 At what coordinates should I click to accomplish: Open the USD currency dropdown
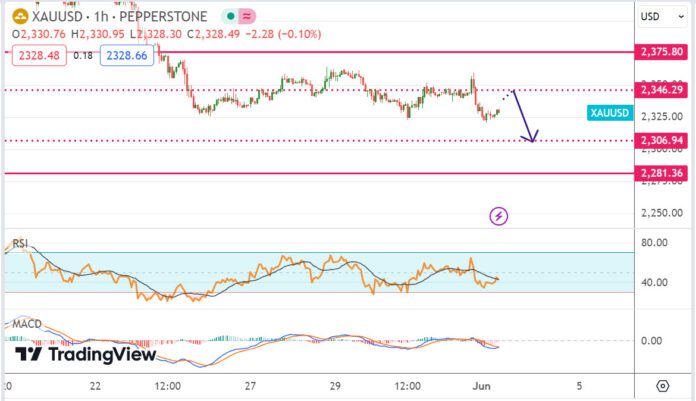(650, 17)
